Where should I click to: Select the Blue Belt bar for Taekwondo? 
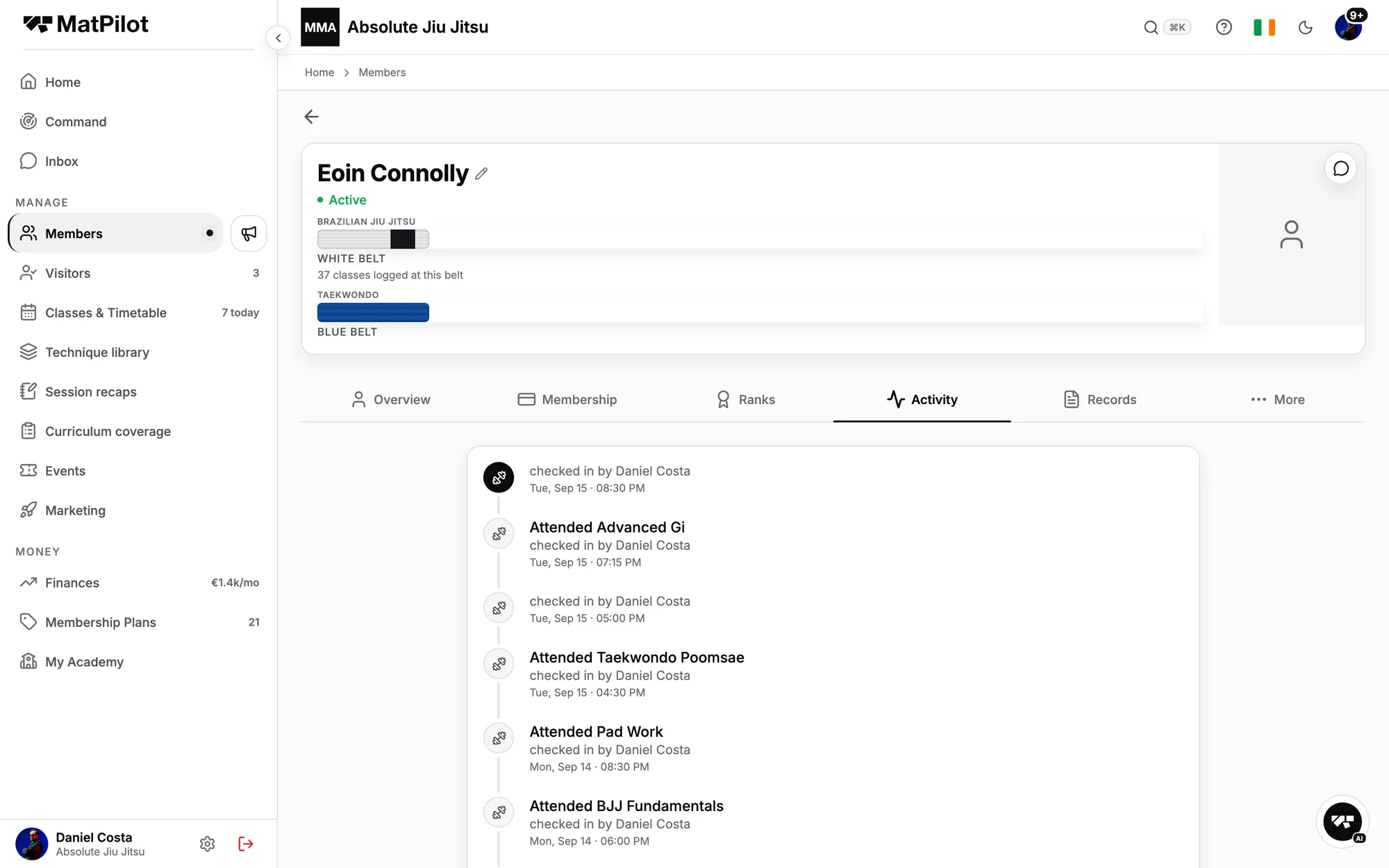pos(373,312)
